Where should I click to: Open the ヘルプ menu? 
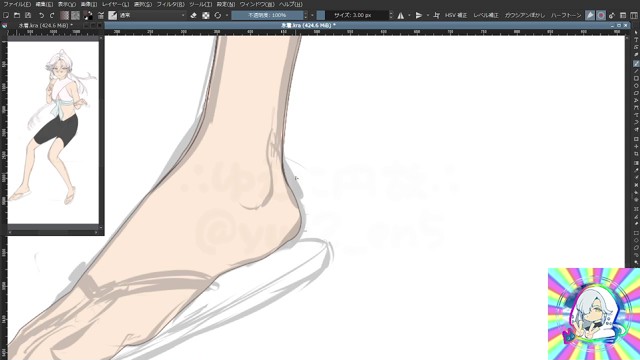(291, 4)
